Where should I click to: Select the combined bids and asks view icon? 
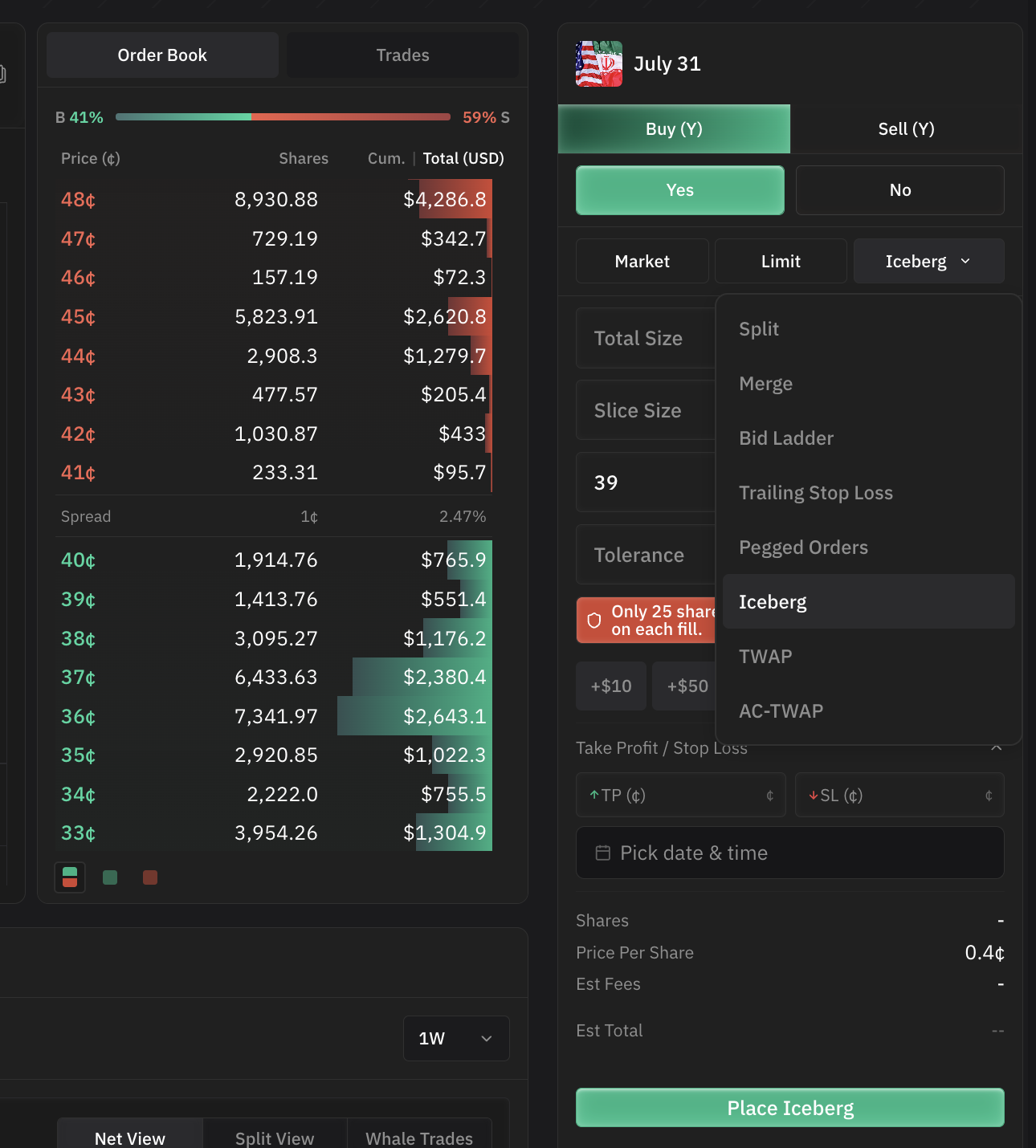click(70, 877)
